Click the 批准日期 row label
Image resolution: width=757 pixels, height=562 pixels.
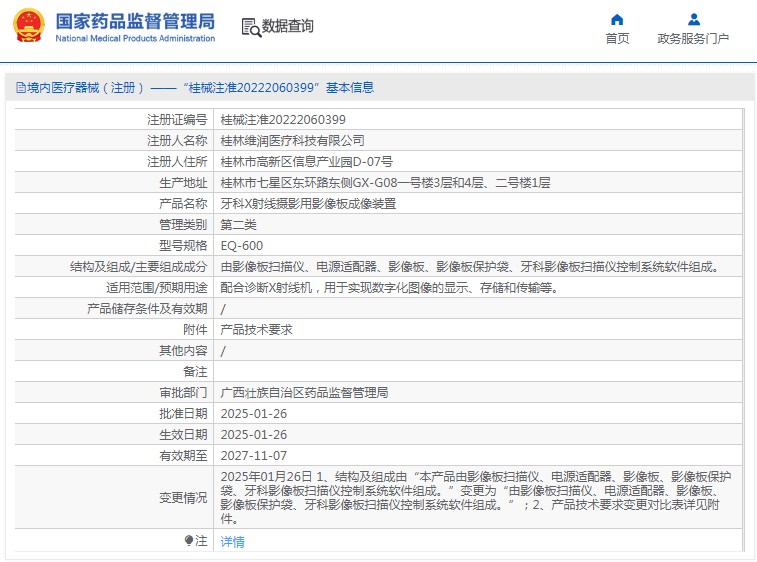tap(183, 414)
